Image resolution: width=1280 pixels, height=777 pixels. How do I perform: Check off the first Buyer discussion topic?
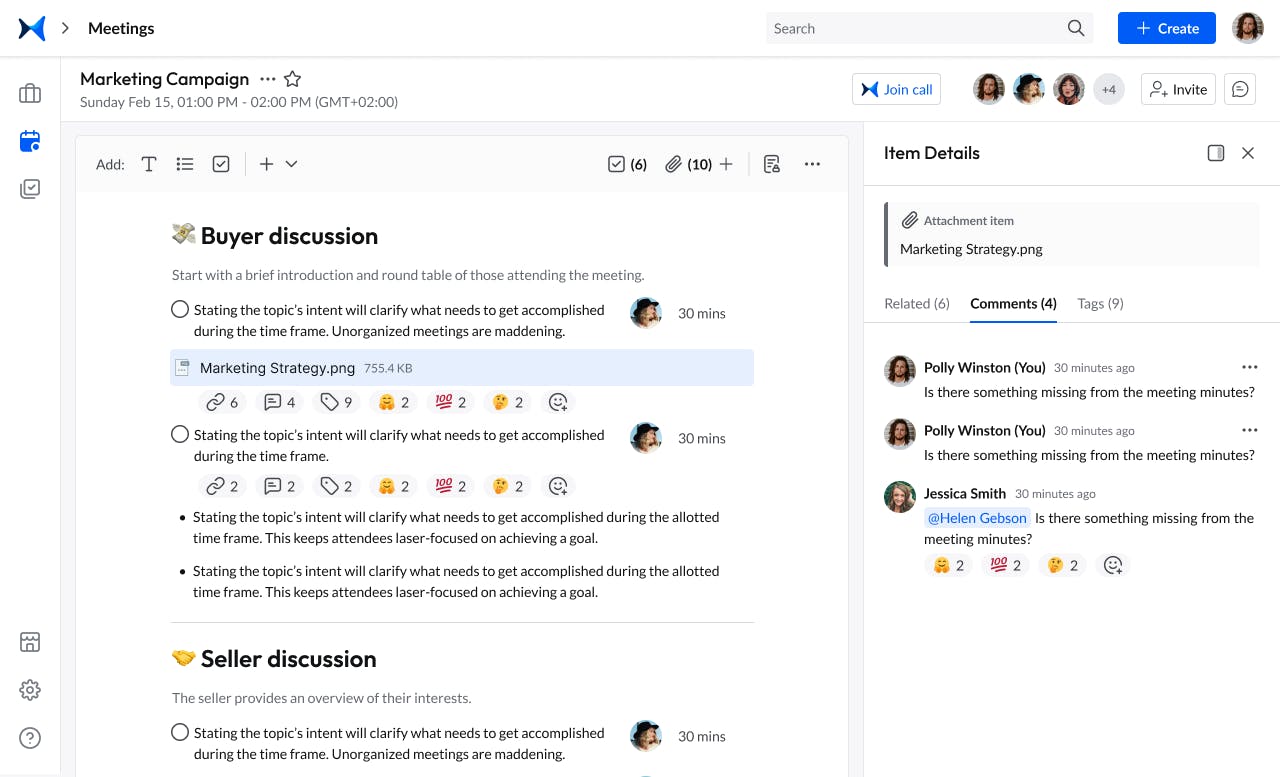pyautogui.click(x=180, y=308)
